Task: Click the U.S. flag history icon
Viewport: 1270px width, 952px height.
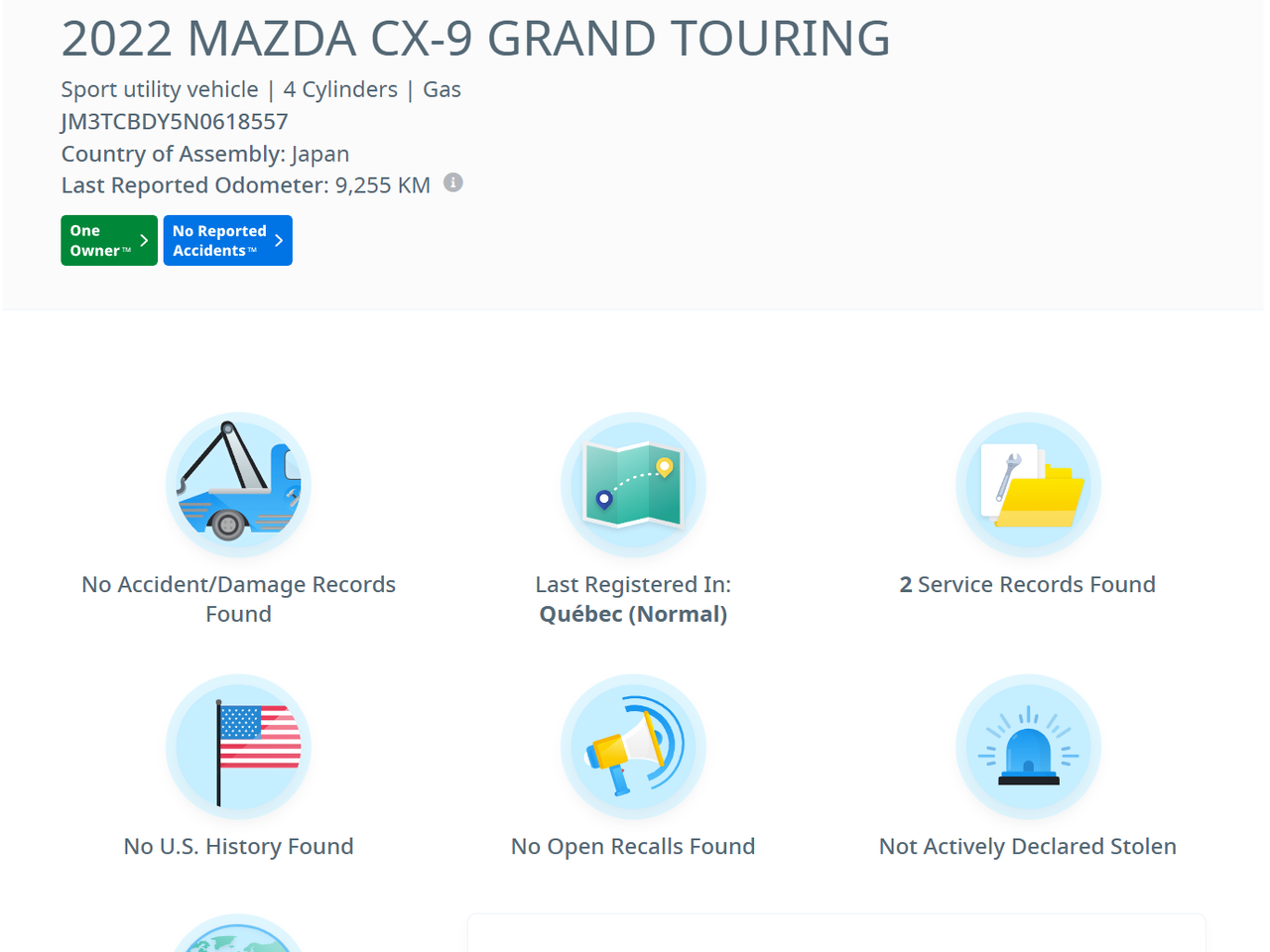Action: tap(238, 747)
